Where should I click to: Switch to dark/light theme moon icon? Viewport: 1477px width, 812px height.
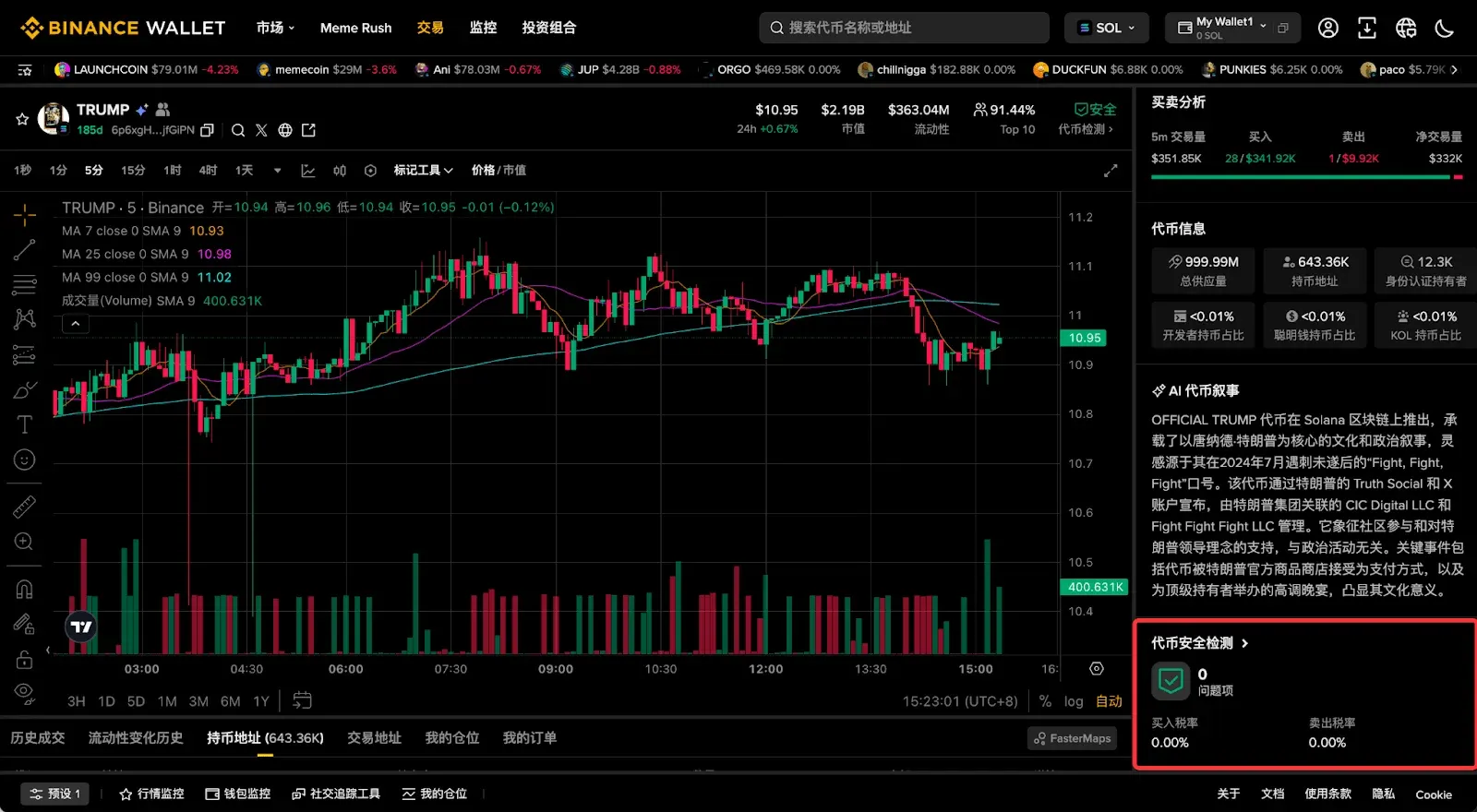1445,28
